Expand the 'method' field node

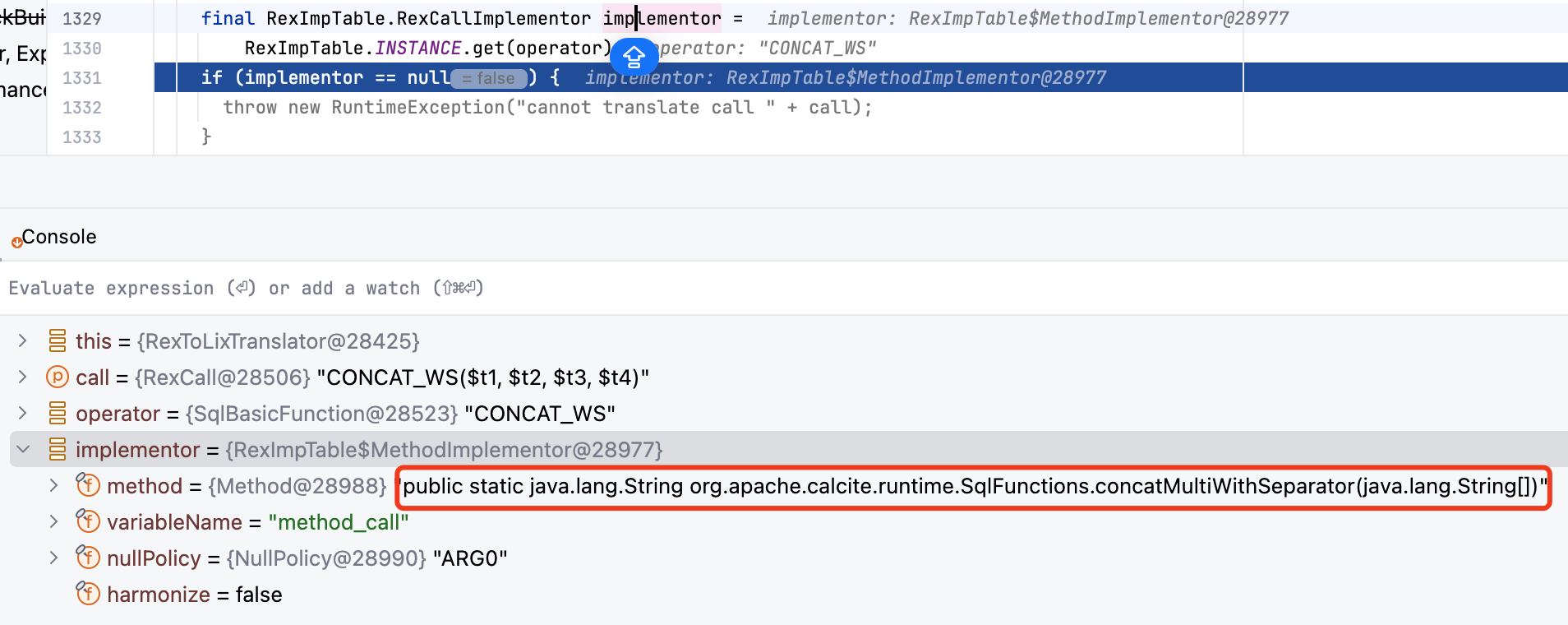click(x=53, y=485)
